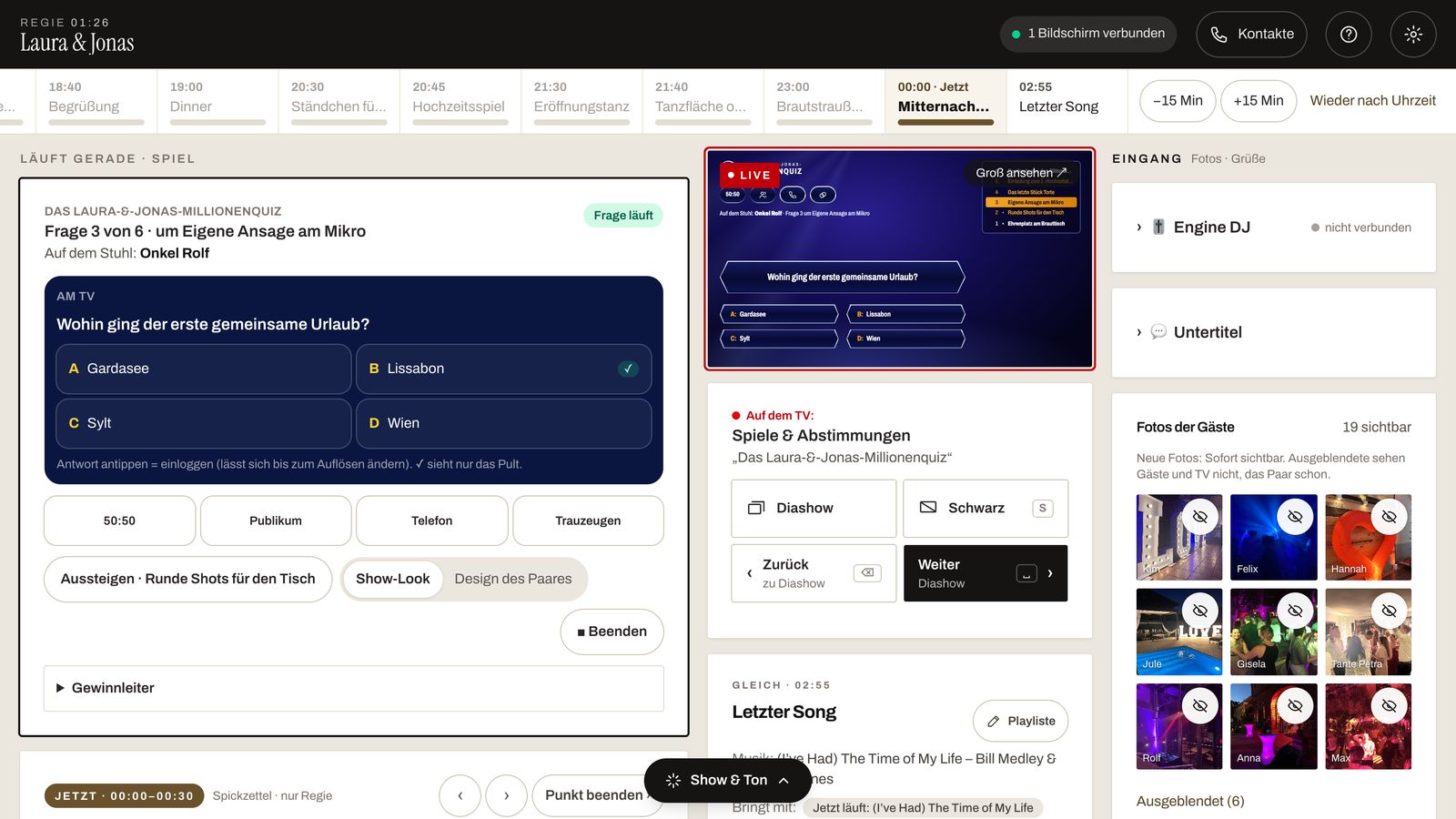Go to next Spickzettel note arrow
The height and width of the screenshot is (819, 1456).
point(507,795)
